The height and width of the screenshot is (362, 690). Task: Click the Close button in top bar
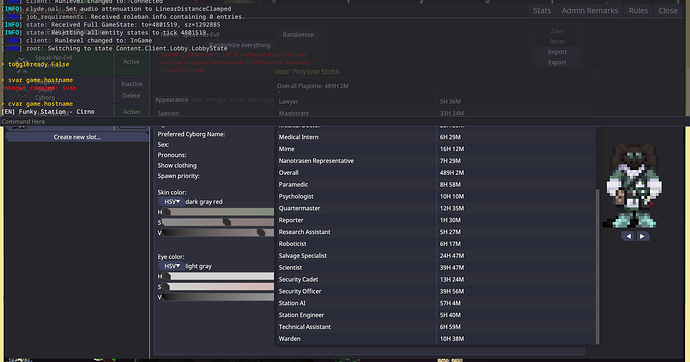click(668, 11)
